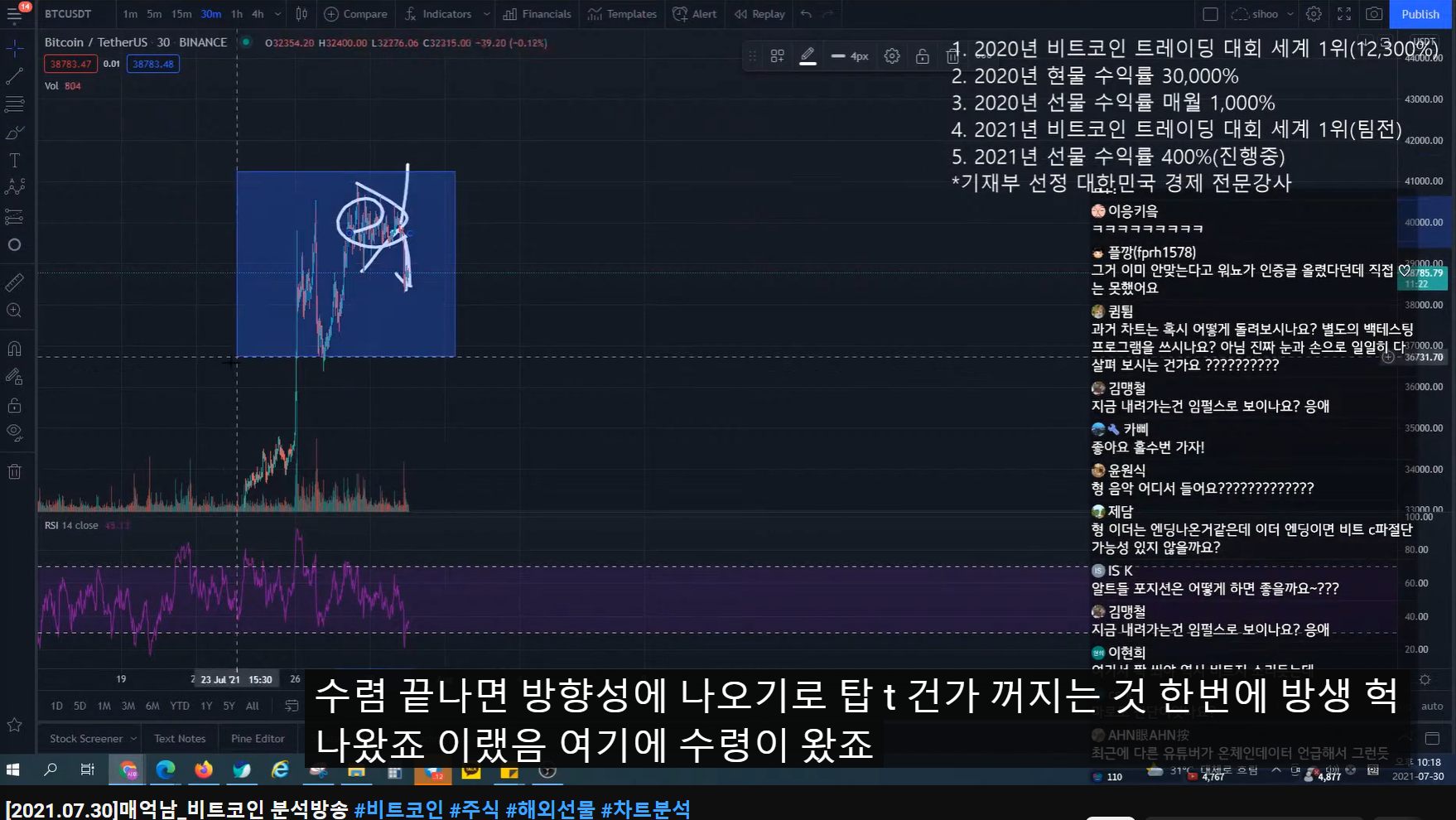Open the icons and shapes tool

[x=15, y=245]
